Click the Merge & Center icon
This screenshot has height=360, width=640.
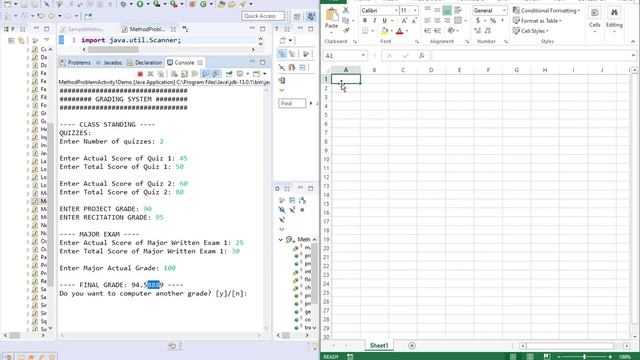pyautogui.click(x=458, y=20)
